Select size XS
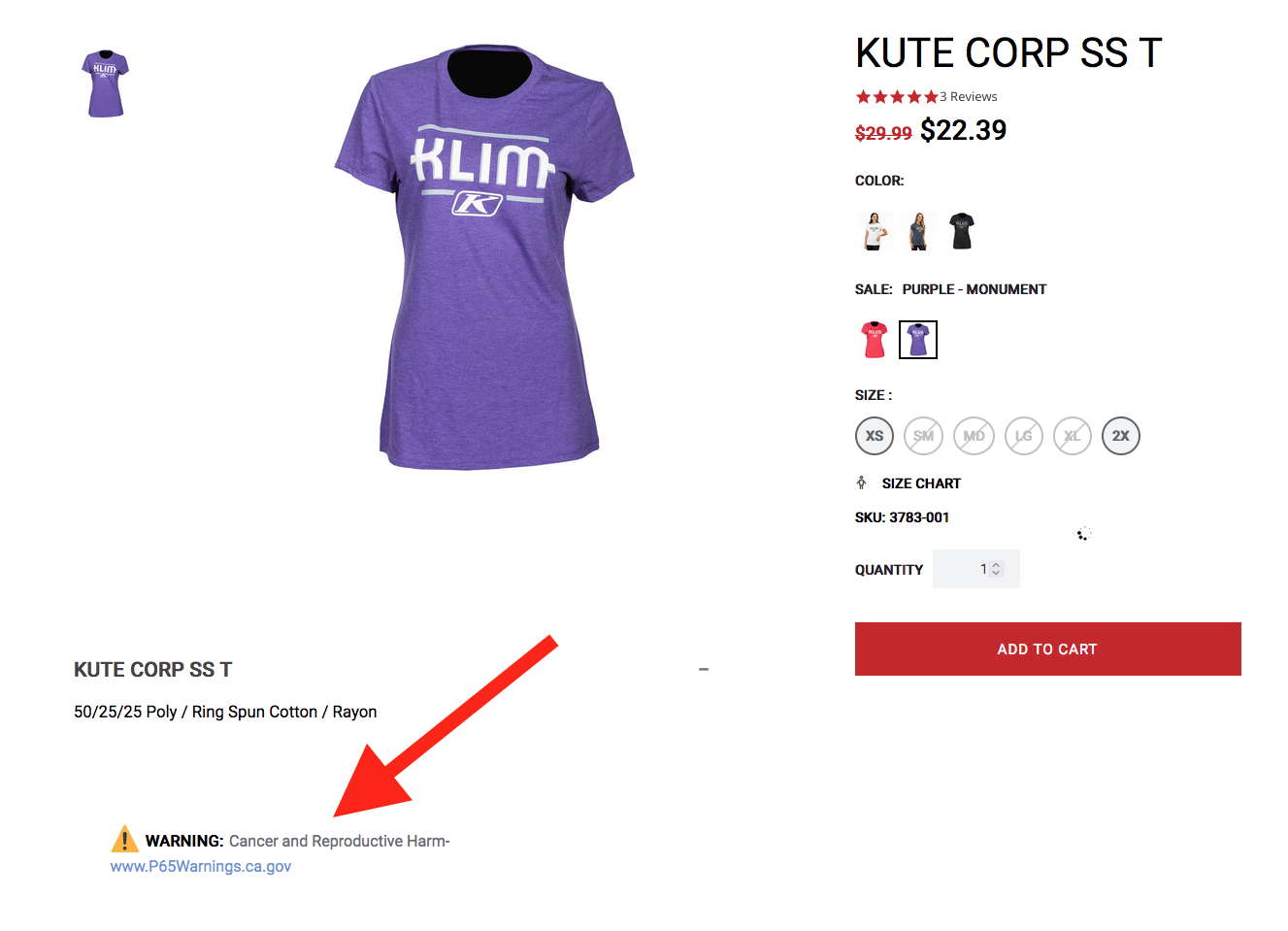This screenshot has width=1288, height=931. tap(875, 436)
